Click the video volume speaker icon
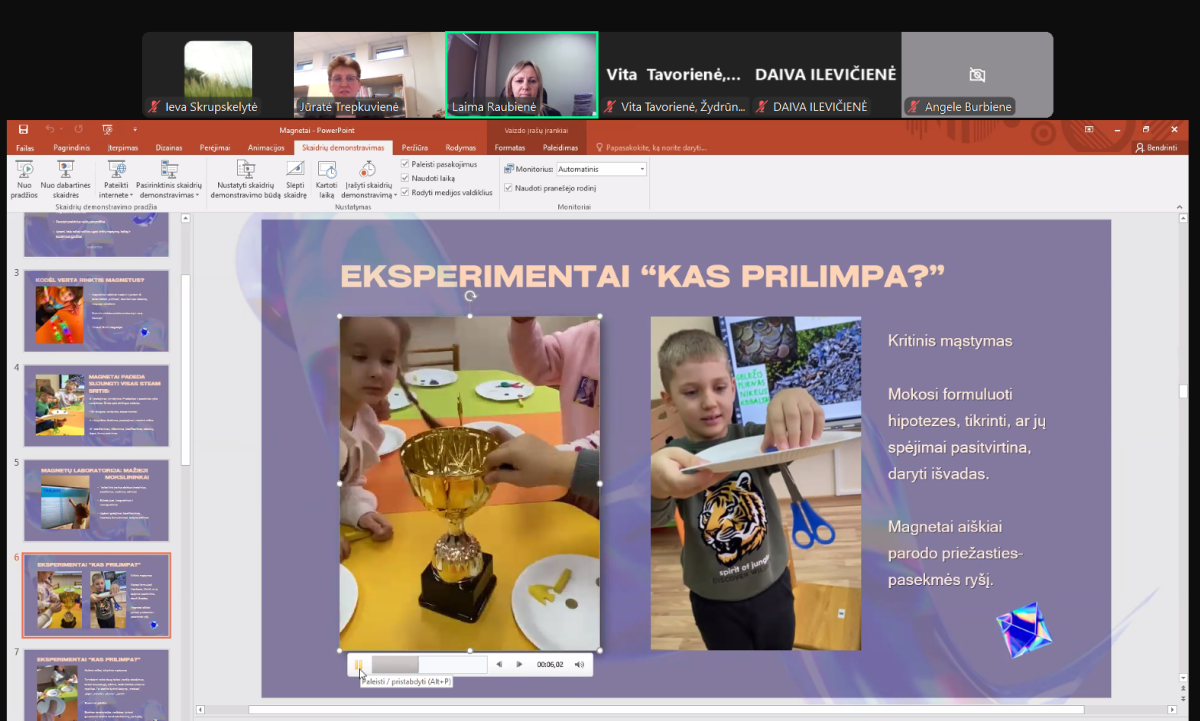Image resolution: width=1200 pixels, height=721 pixels. [579, 664]
